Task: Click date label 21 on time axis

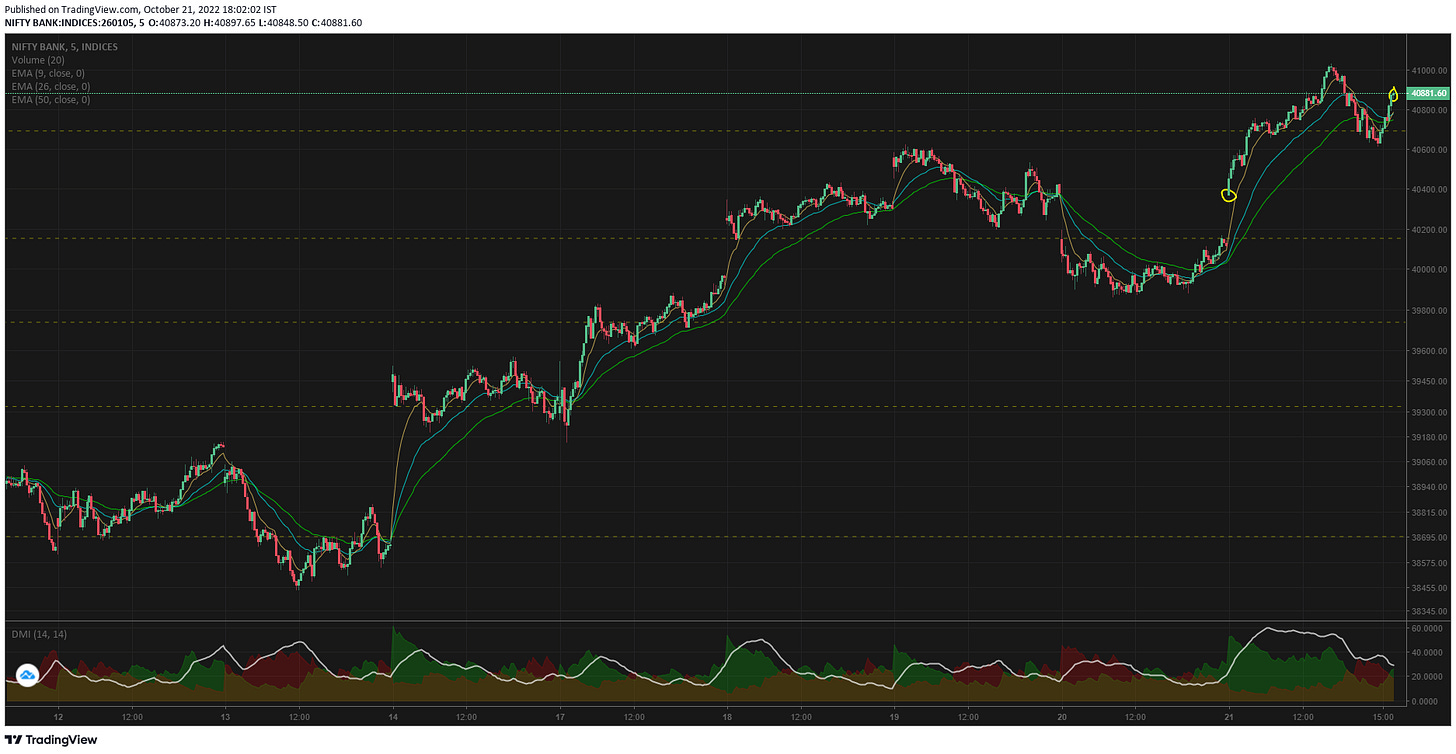Action: coord(1228,717)
